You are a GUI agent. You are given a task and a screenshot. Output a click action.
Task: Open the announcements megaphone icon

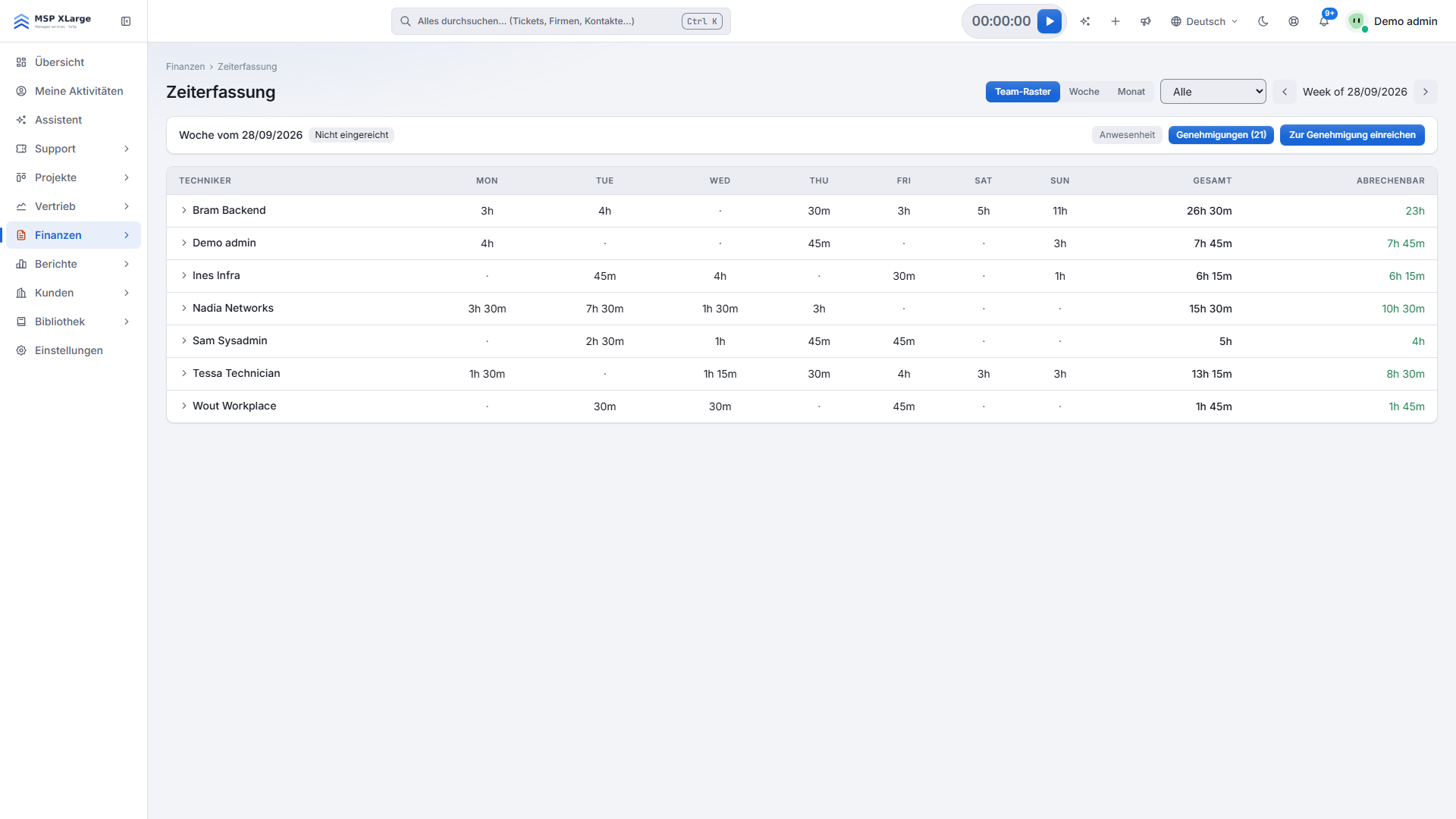pyautogui.click(x=1146, y=21)
